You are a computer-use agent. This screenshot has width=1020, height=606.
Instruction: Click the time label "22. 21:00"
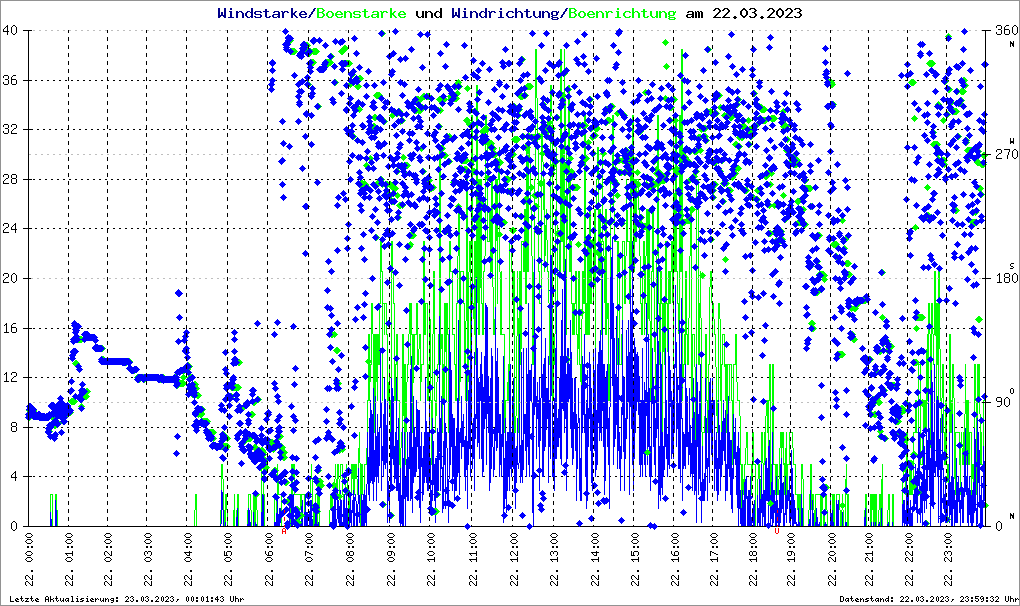(870, 560)
